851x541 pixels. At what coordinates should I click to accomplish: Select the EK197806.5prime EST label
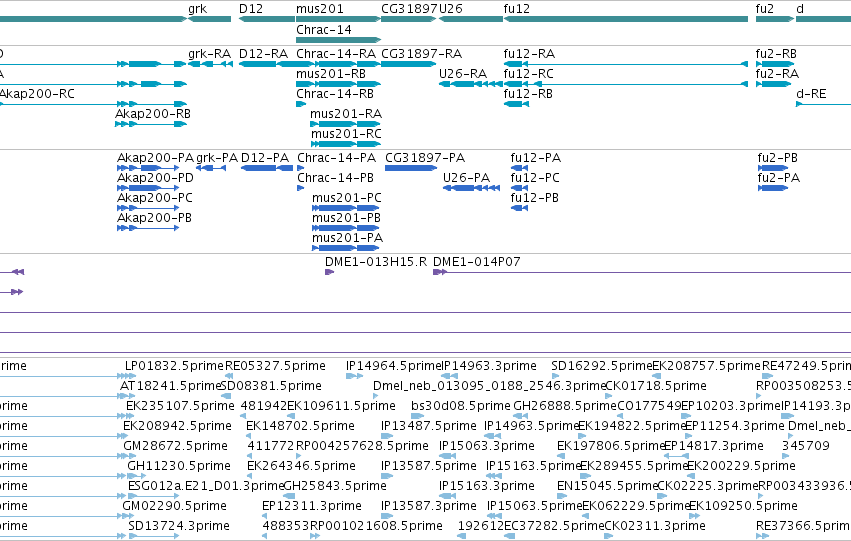coord(611,447)
